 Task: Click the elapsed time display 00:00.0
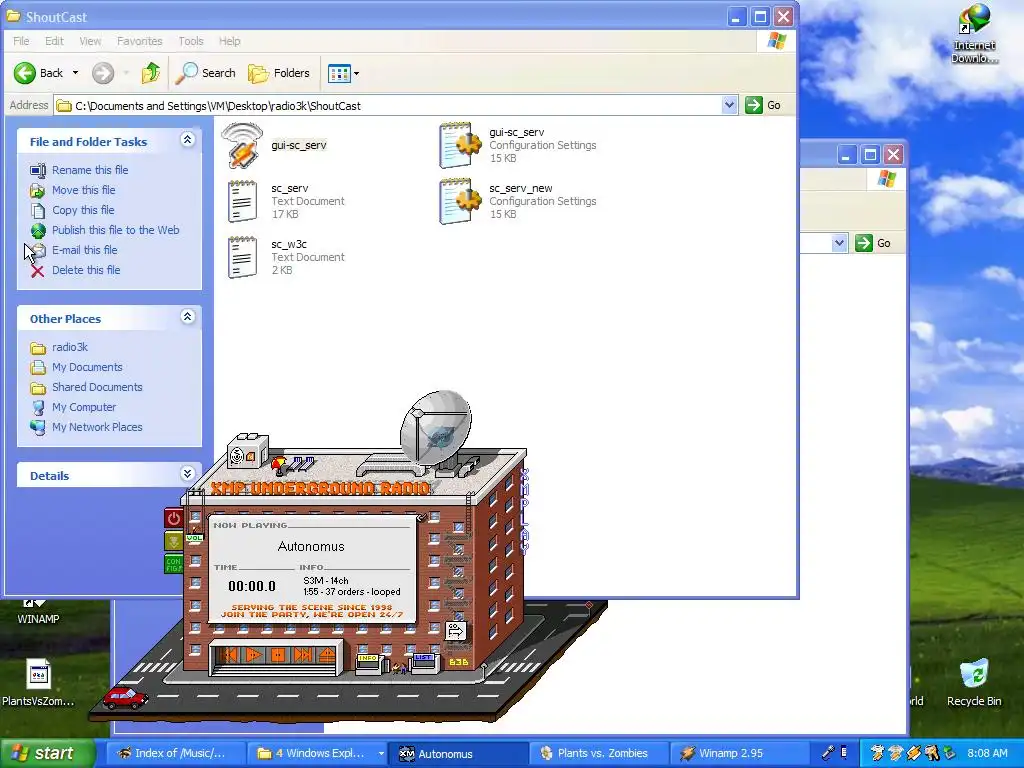pos(252,586)
